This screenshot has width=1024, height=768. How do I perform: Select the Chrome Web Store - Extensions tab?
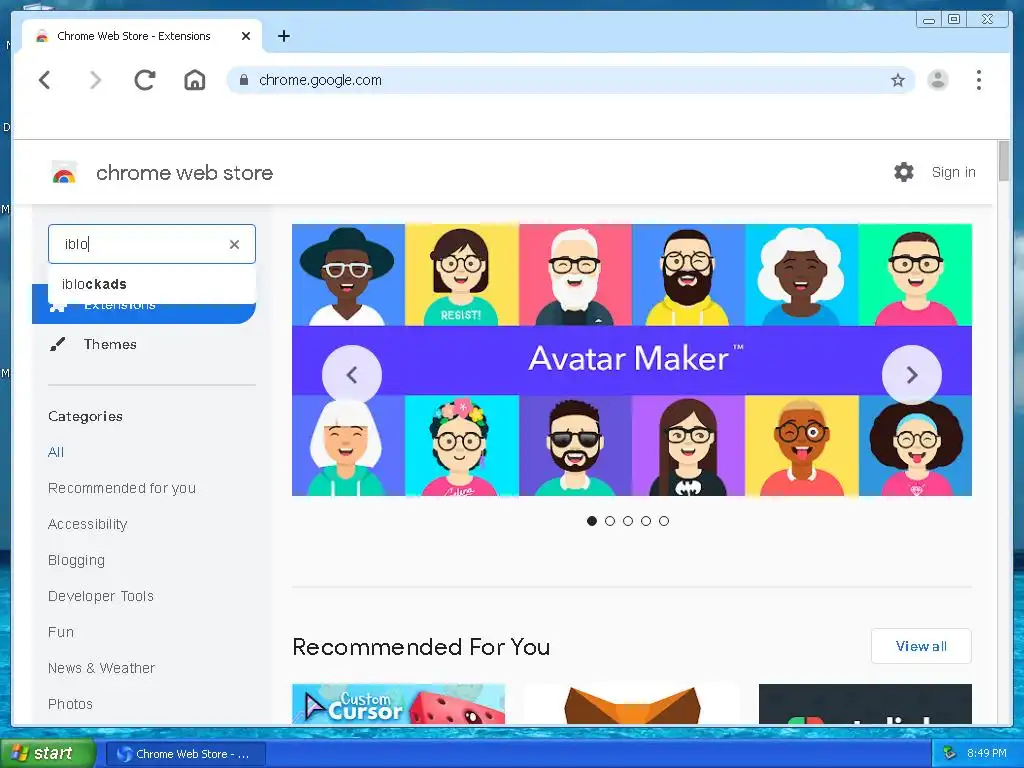coord(134,36)
